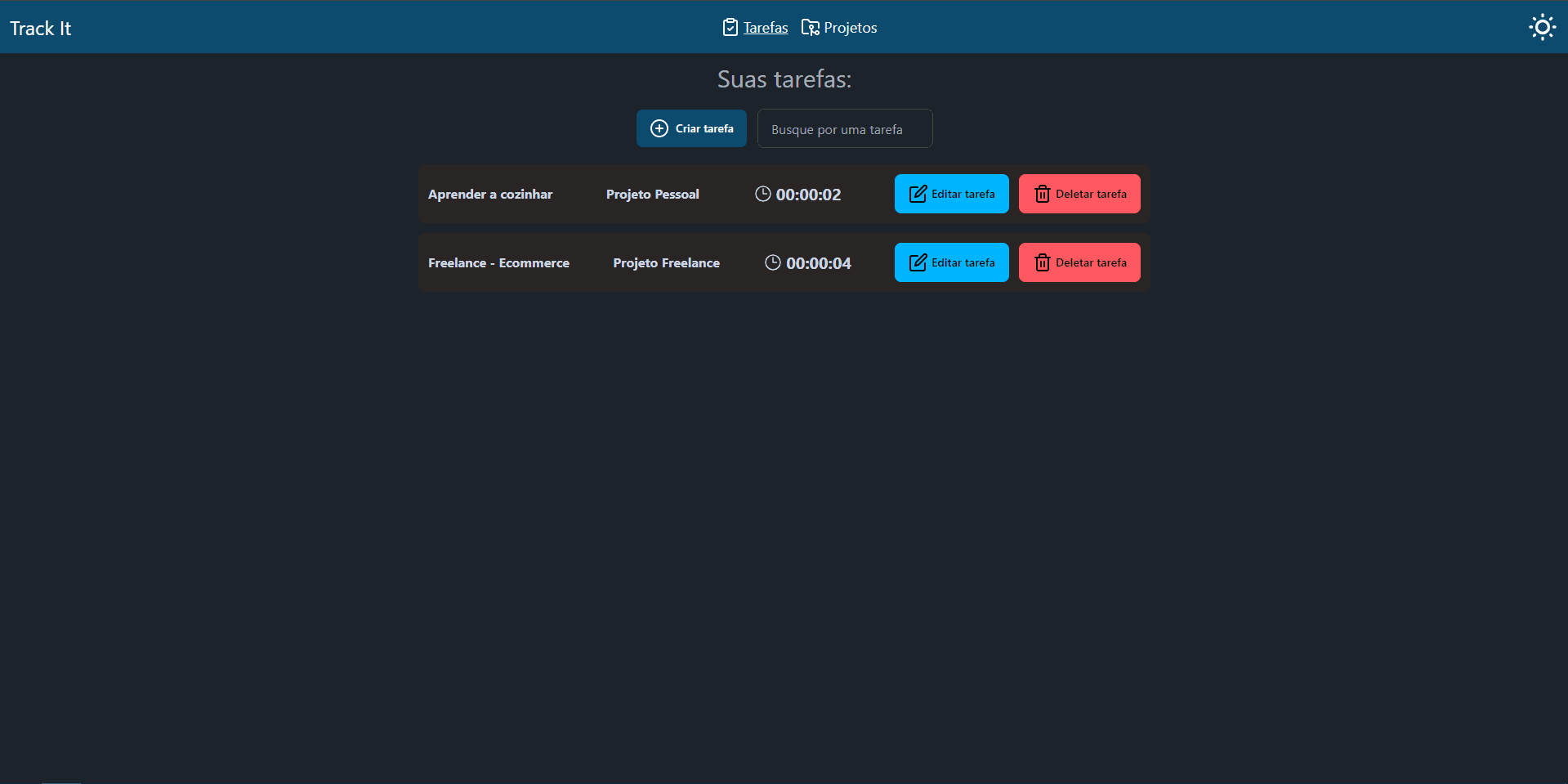
Task: Toggle the light/dark theme sun icon
Action: click(1542, 28)
